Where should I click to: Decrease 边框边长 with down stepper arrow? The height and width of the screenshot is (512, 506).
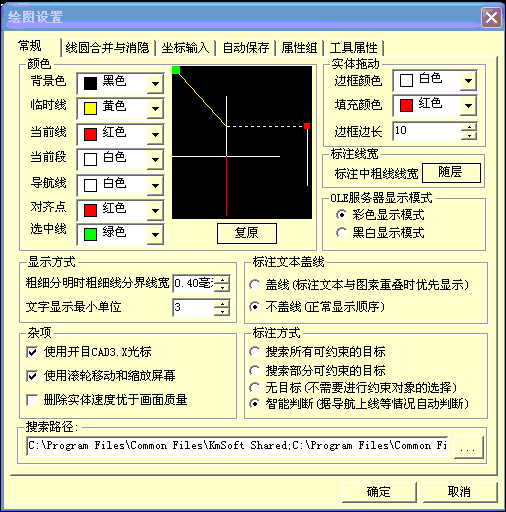(469, 135)
